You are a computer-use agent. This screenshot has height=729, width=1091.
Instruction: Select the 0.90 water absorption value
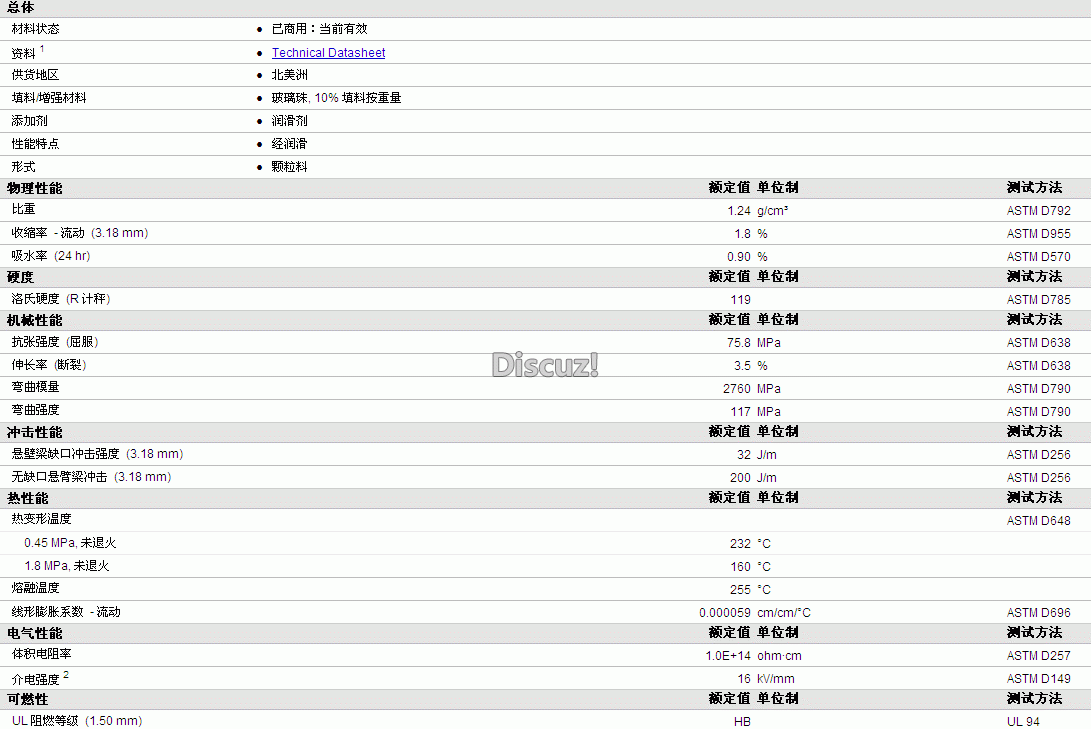coord(739,257)
